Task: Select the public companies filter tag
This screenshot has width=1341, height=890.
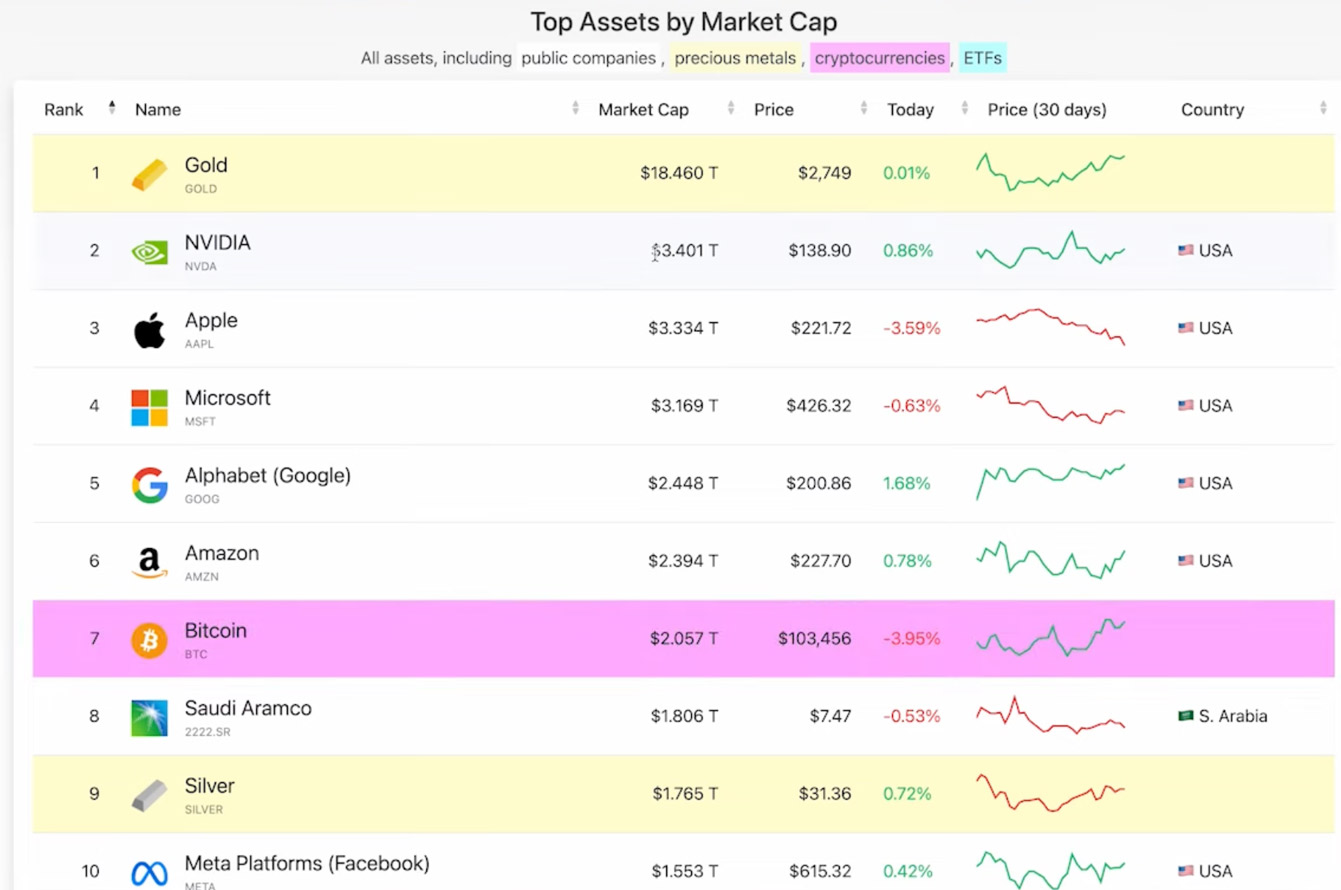Action: (587, 58)
